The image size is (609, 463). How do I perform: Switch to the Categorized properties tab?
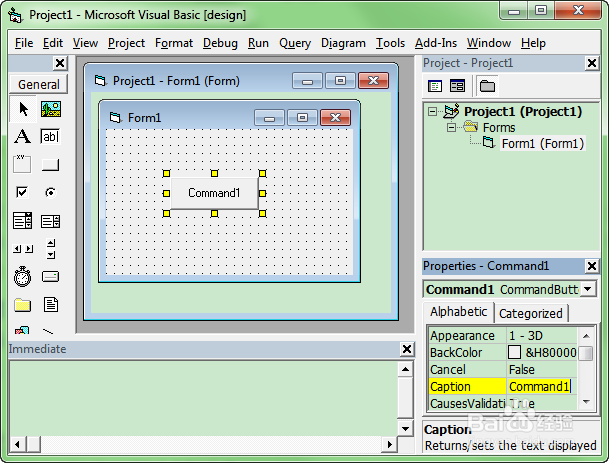(531, 313)
